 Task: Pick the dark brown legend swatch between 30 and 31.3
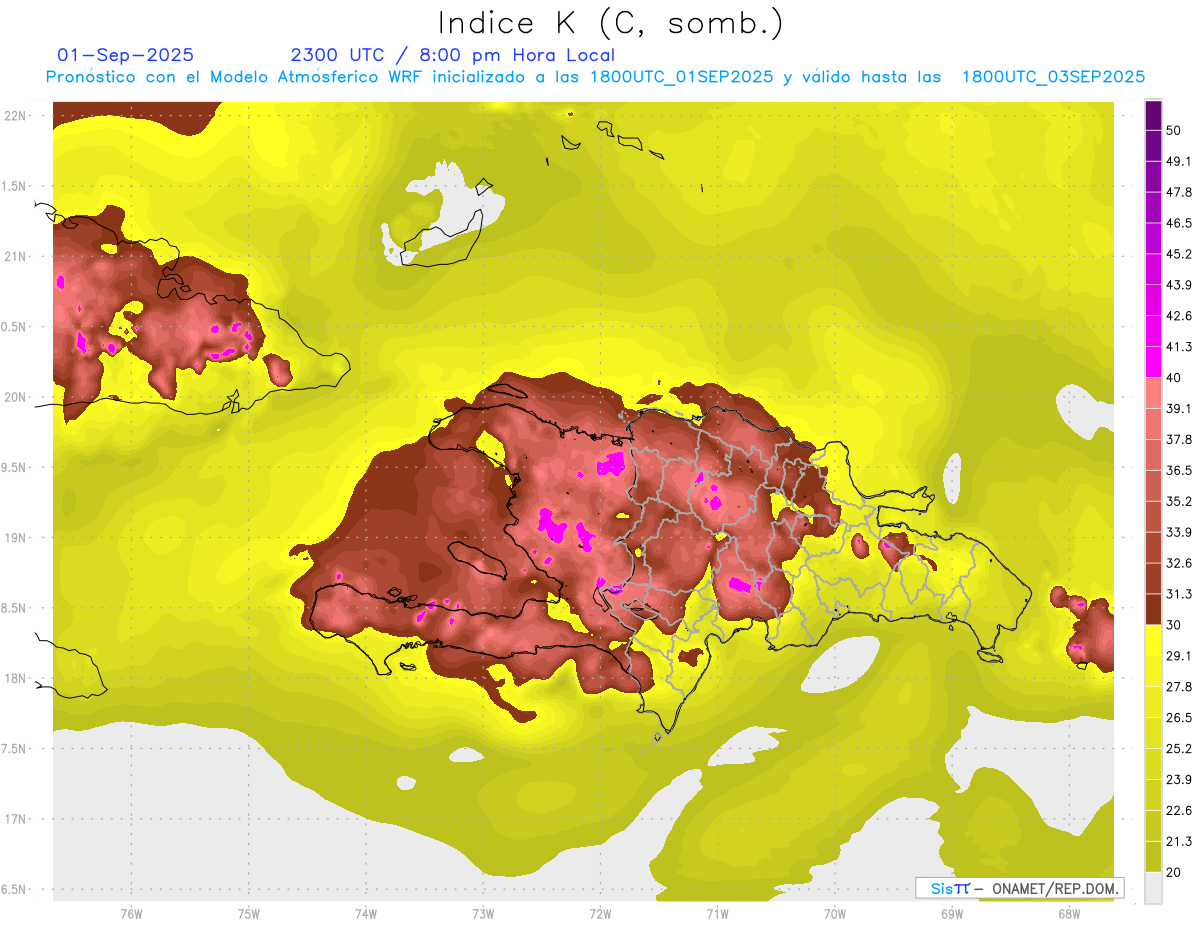[1153, 608]
